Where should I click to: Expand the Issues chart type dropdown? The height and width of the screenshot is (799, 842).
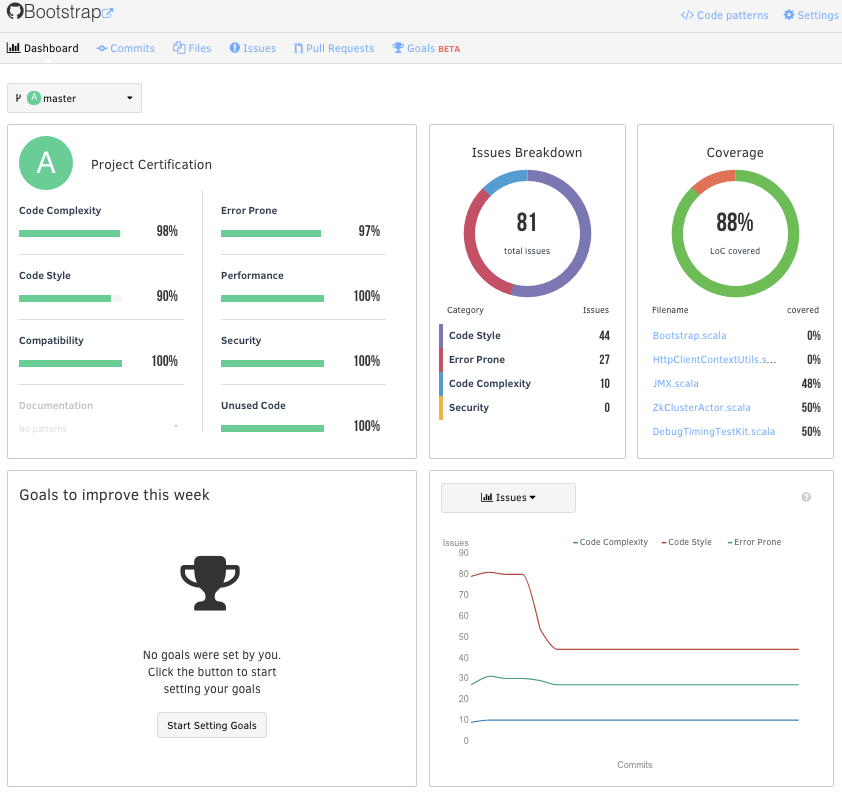coord(508,498)
